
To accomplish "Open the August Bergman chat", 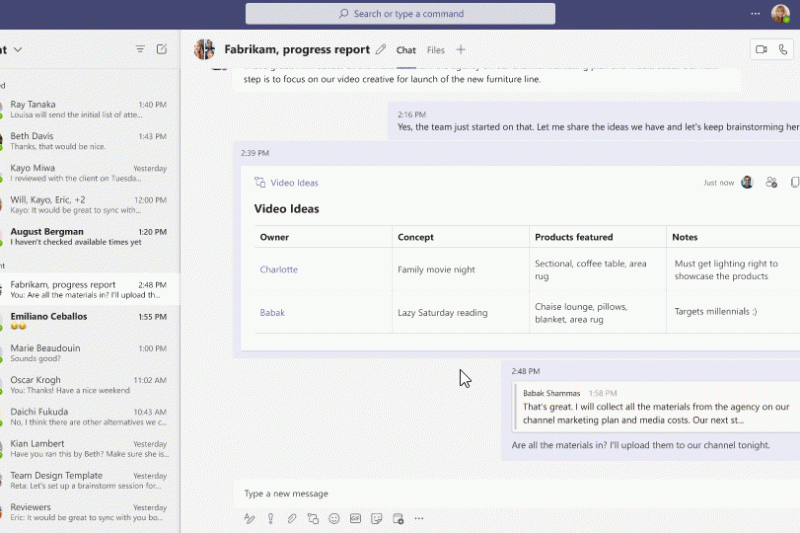I will [x=90, y=236].
